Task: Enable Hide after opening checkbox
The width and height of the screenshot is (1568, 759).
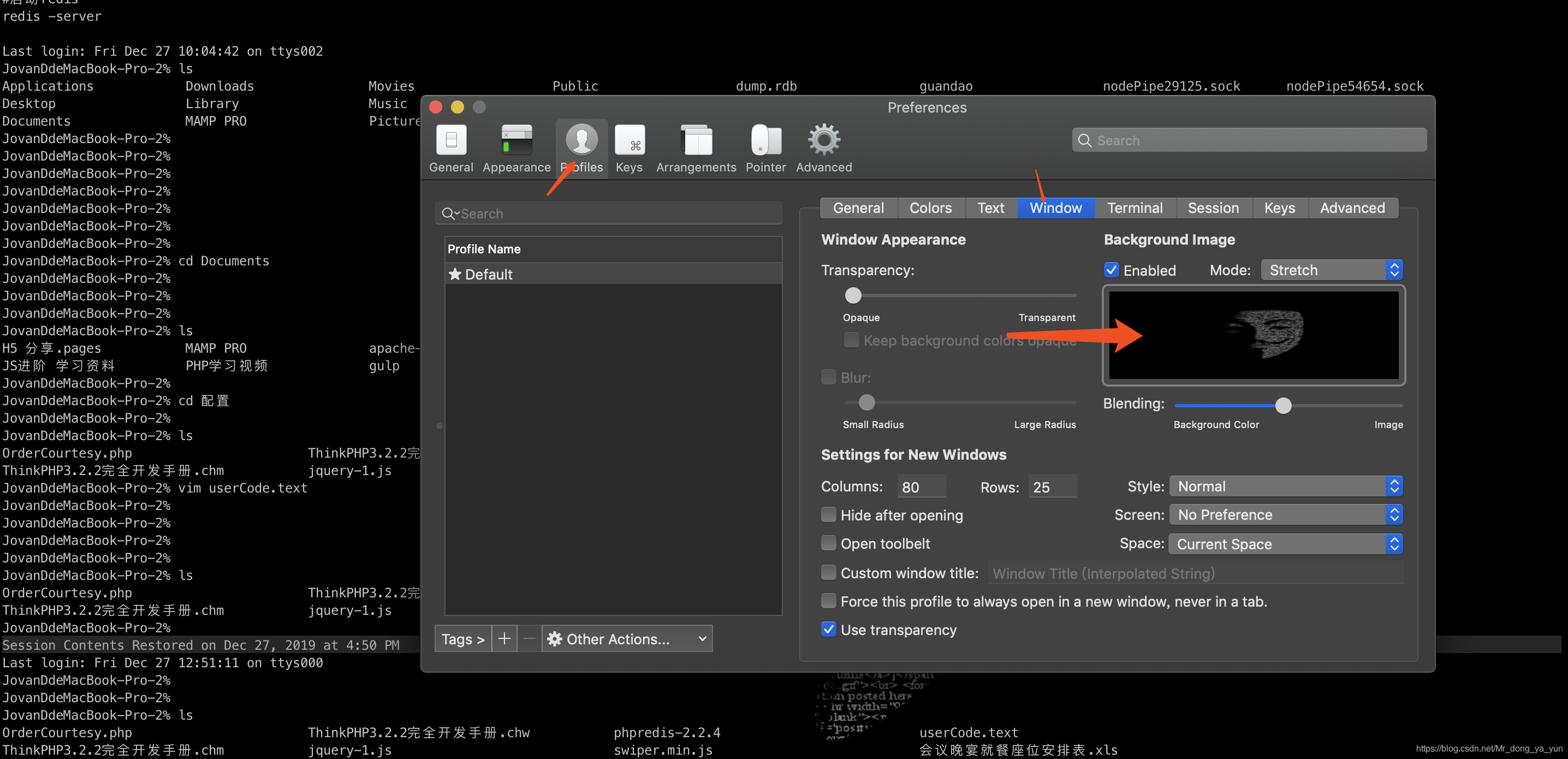Action: tap(828, 514)
